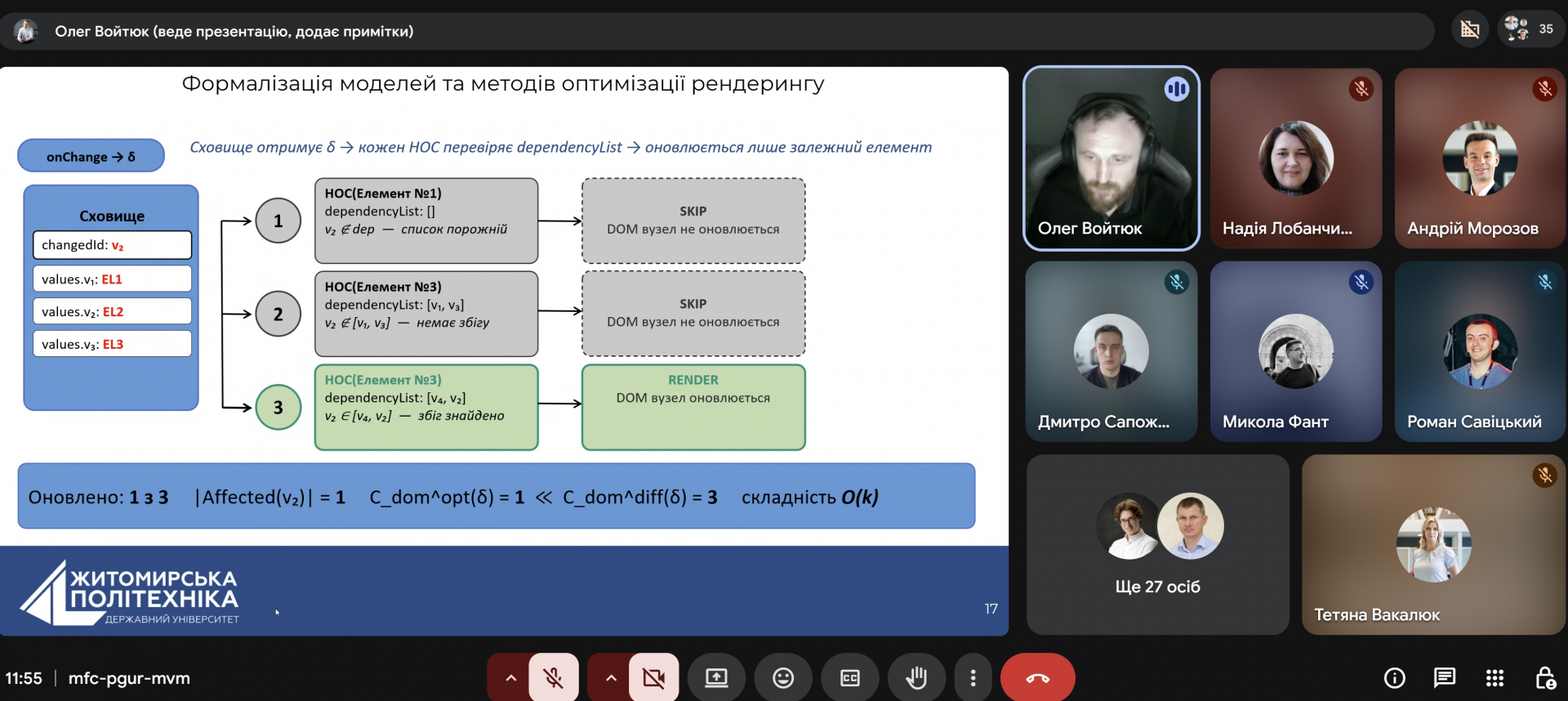The width and height of the screenshot is (1568, 701).
Task: Open the chat panel
Action: click(x=1444, y=678)
